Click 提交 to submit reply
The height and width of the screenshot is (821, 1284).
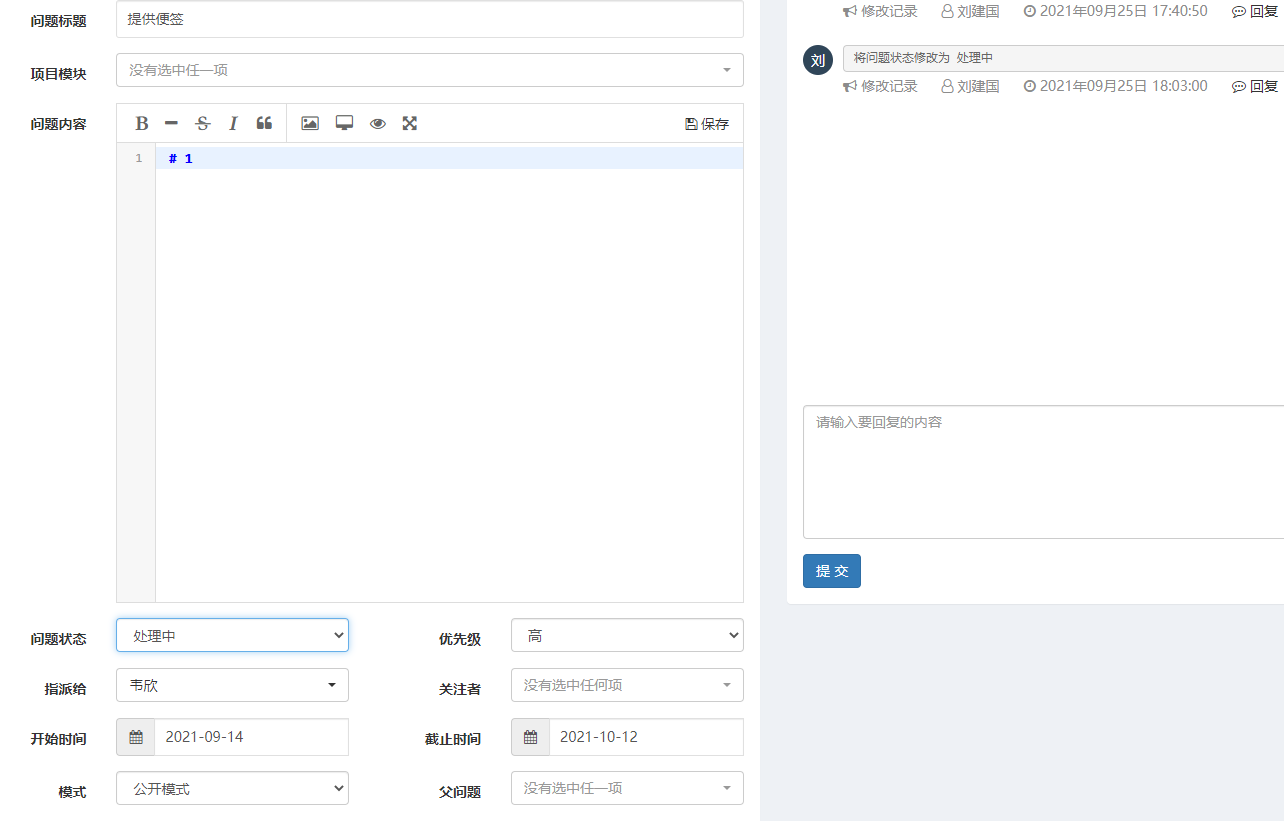click(831, 571)
